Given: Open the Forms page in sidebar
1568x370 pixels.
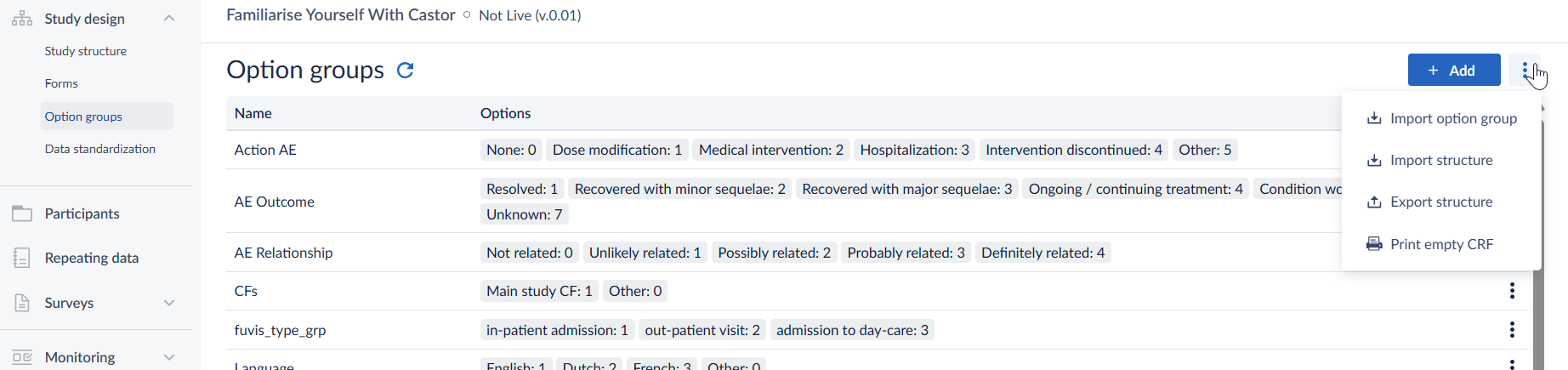Looking at the screenshot, I should [61, 83].
